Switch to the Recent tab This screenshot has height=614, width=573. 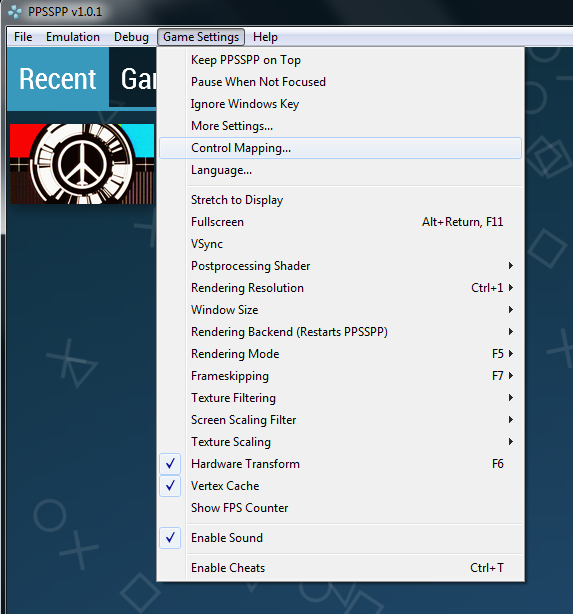pyautogui.click(x=58, y=79)
